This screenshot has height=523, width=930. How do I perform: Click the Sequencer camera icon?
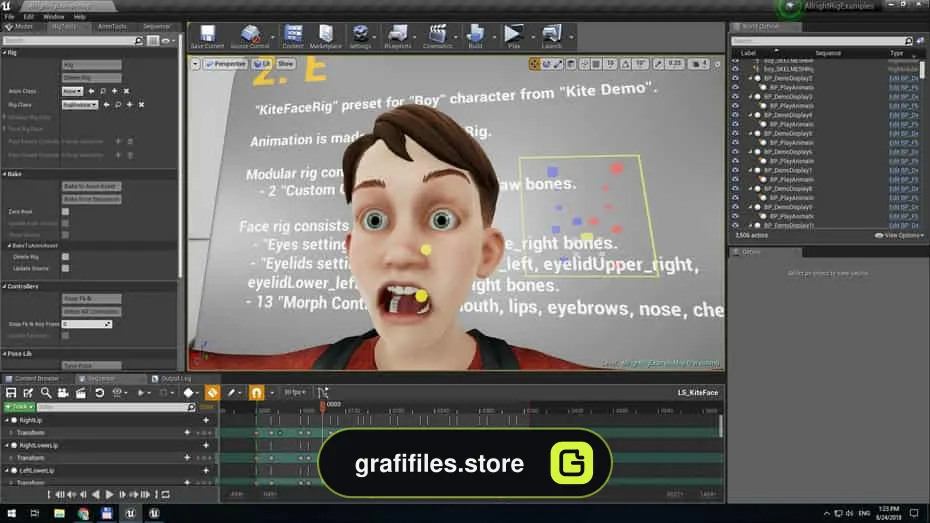(x=63, y=393)
